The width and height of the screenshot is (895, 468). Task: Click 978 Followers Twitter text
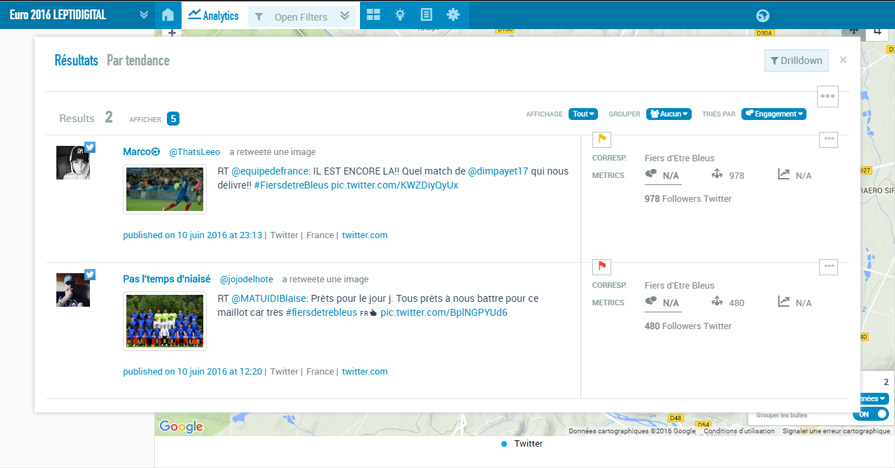(x=688, y=199)
